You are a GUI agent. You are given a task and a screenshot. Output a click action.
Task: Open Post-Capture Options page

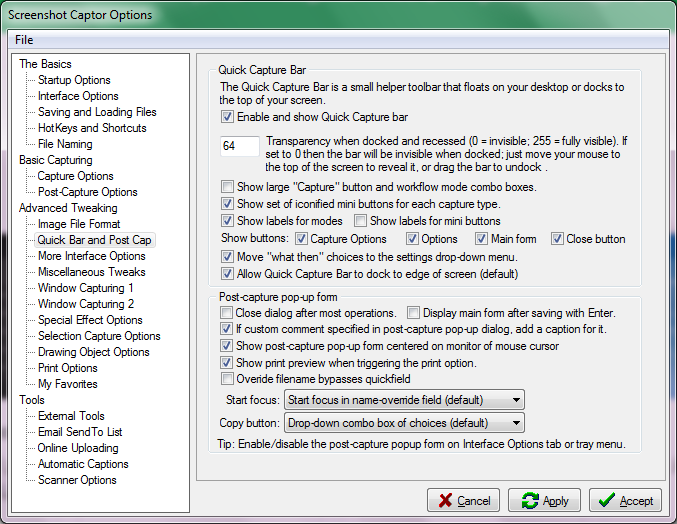click(88, 192)
